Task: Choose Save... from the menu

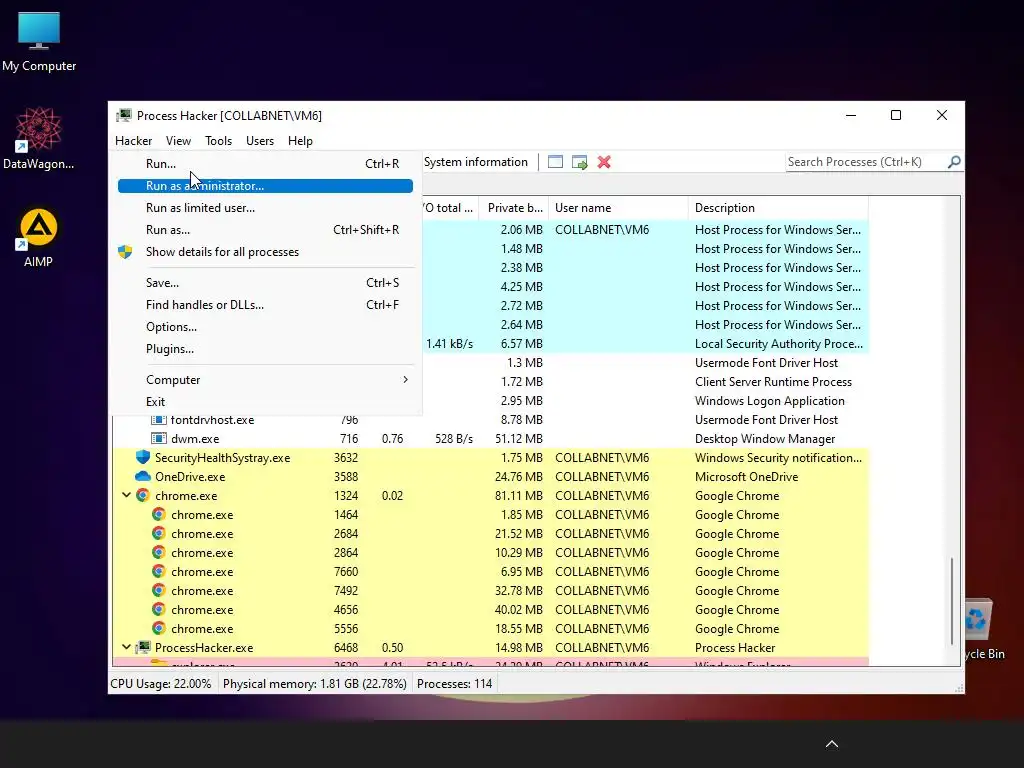Action: click(265, 283)
